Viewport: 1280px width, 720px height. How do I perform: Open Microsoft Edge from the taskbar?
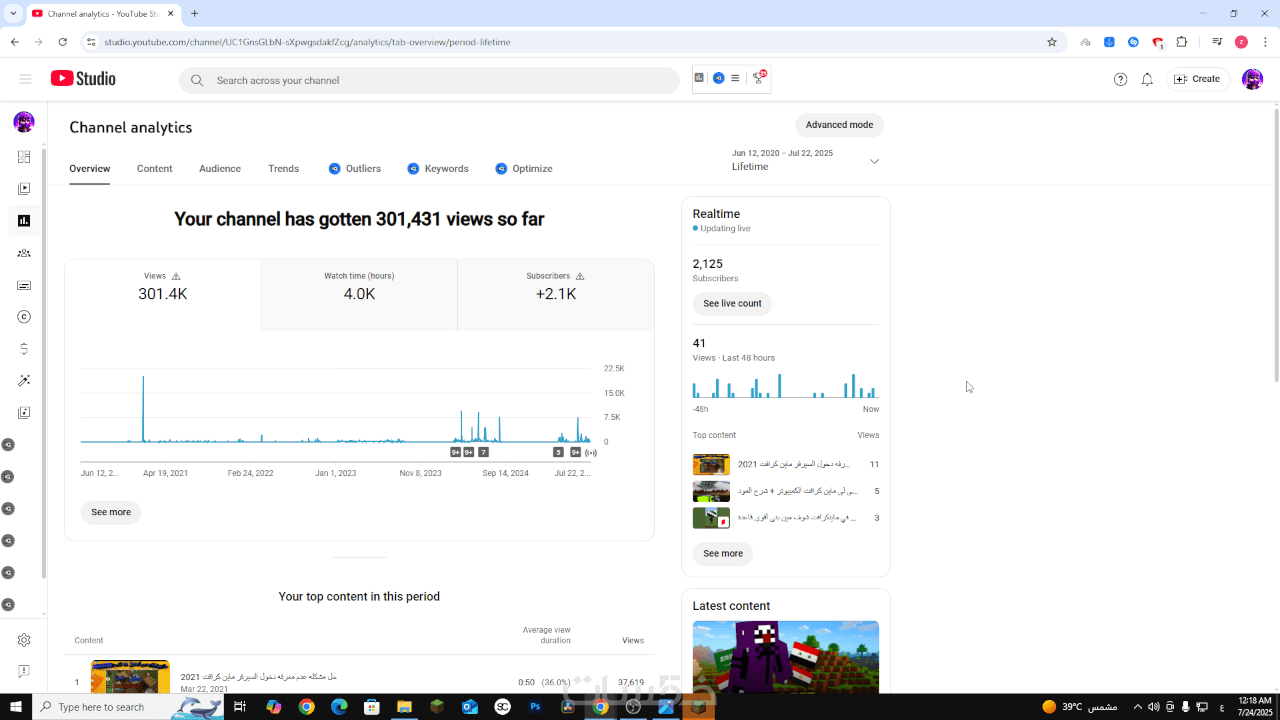339,707
